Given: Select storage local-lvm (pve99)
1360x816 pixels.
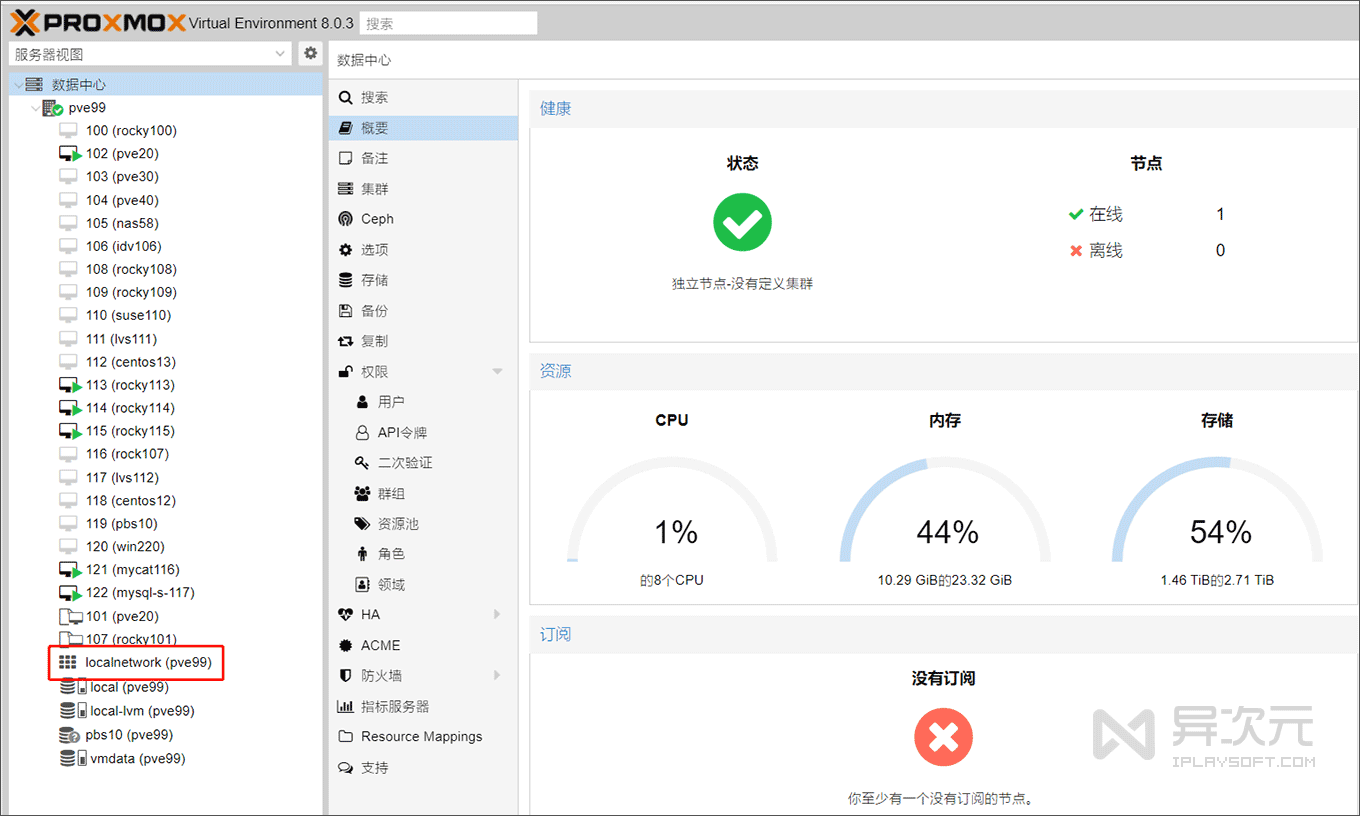Looking at the screenshot, I should 142,711.
